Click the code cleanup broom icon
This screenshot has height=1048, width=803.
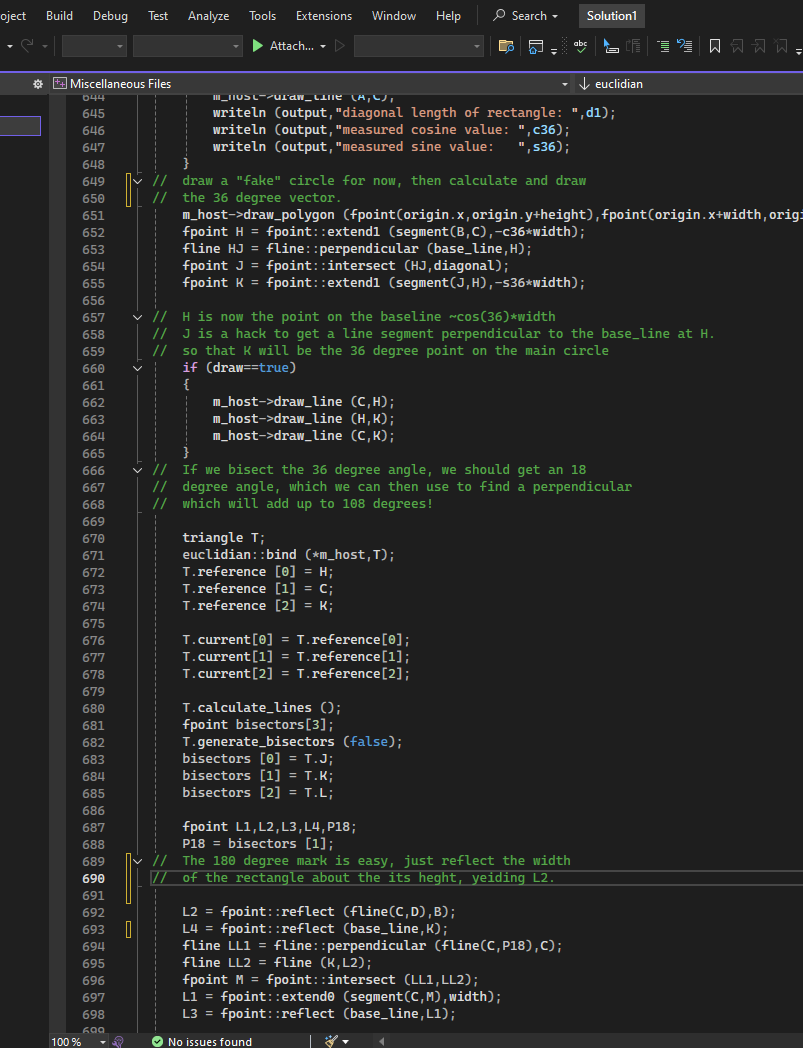point(331,1041)
